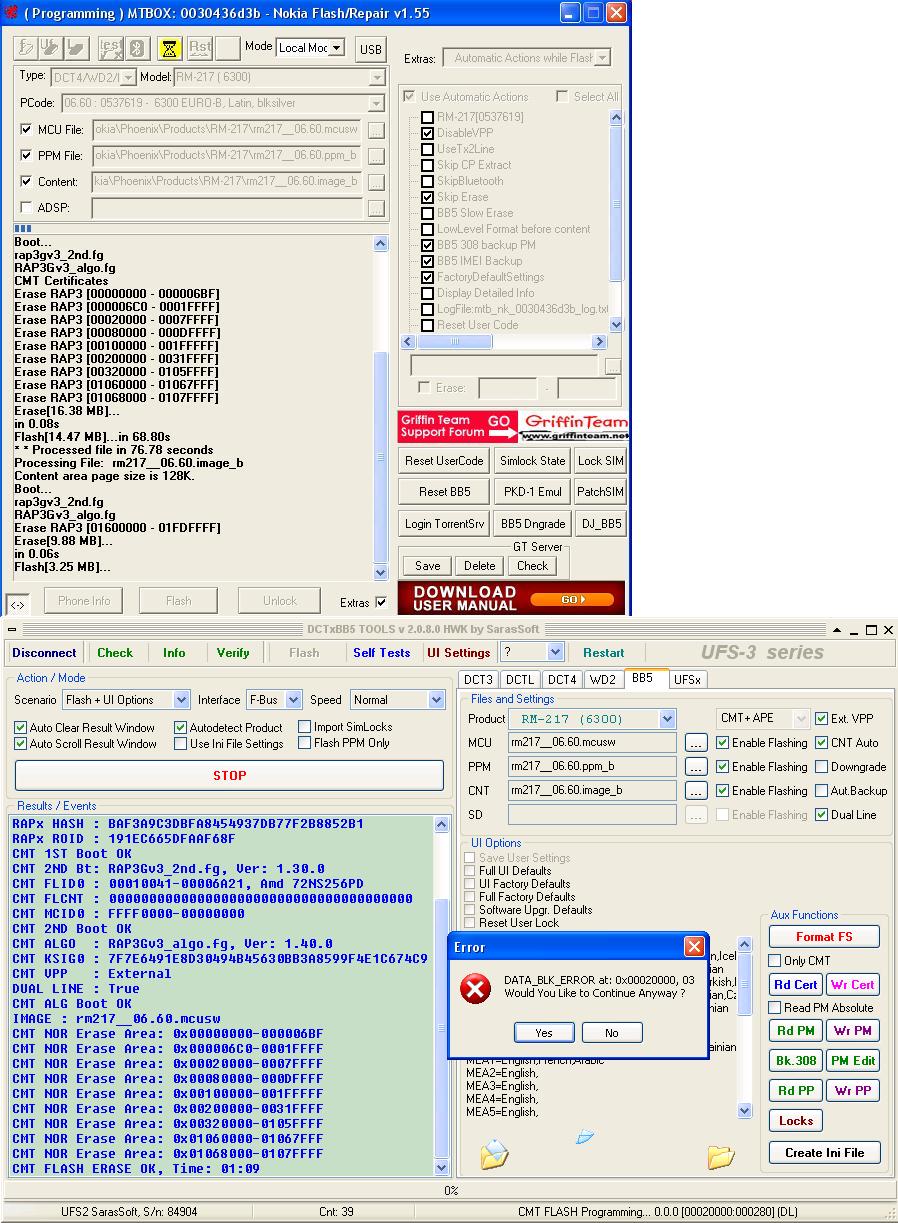898x1223 pixels.
Task: Click the MCU filename field in UFS tool
Action: 592,743
